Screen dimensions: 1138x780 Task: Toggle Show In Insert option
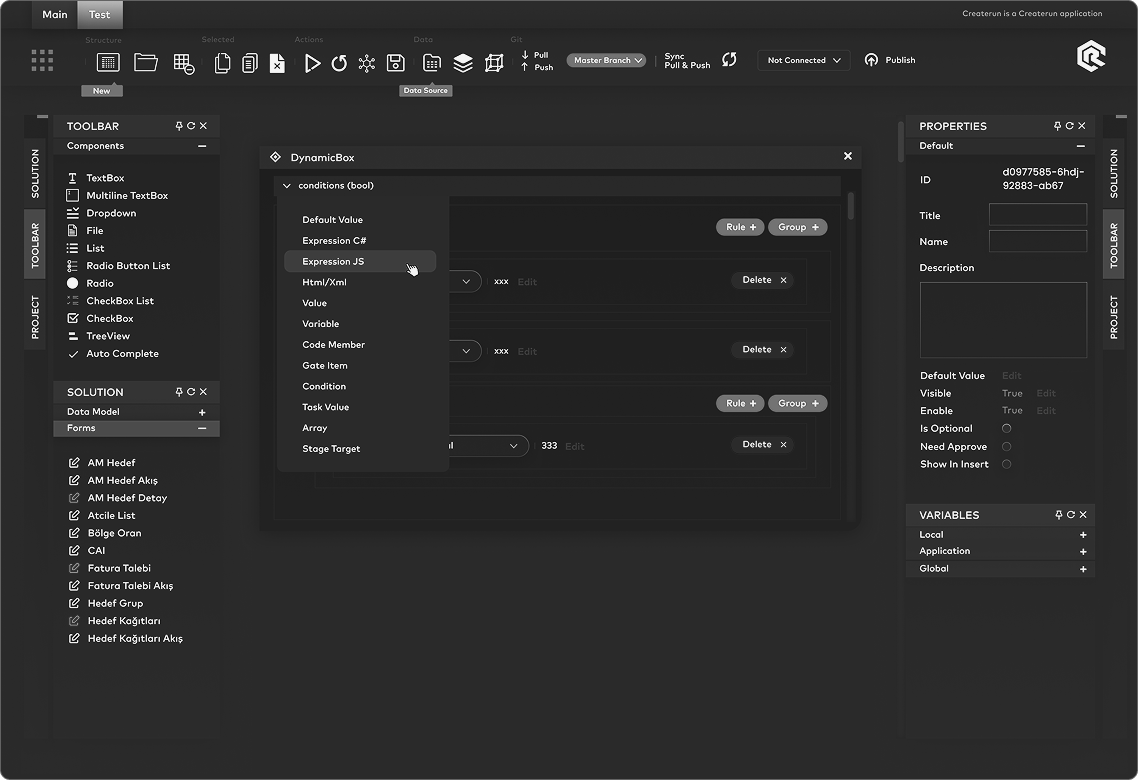[1006, 464]
